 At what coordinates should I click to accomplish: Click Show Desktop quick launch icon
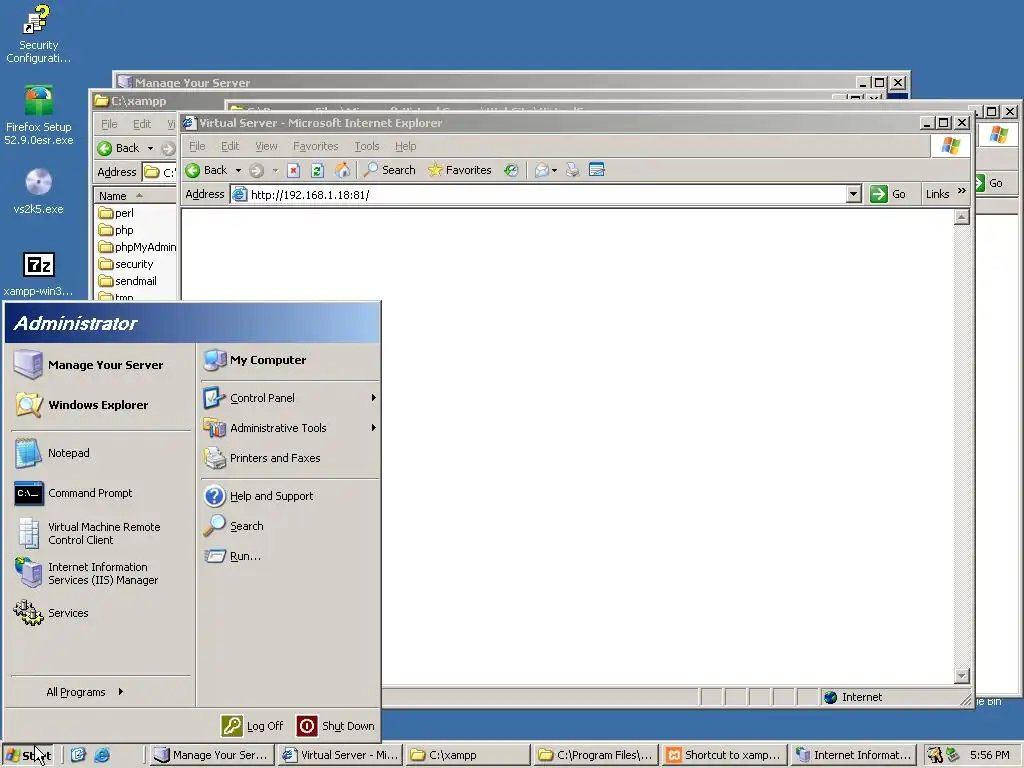[78, 755]
